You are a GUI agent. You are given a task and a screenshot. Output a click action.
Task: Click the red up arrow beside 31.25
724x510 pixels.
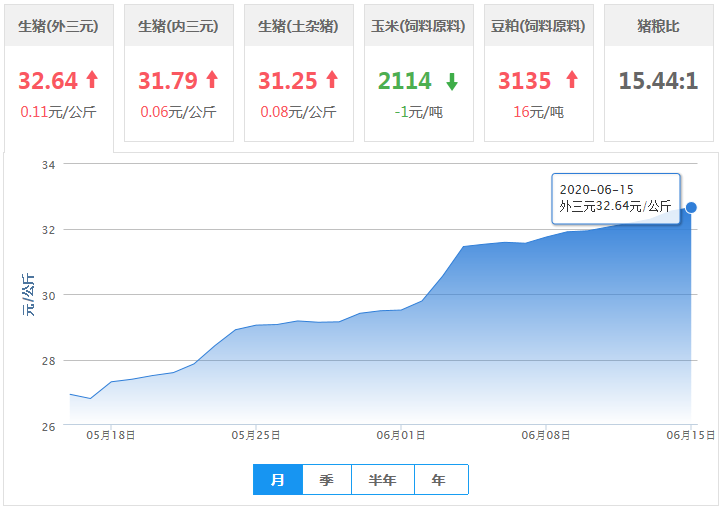click(x=331, y=80)
